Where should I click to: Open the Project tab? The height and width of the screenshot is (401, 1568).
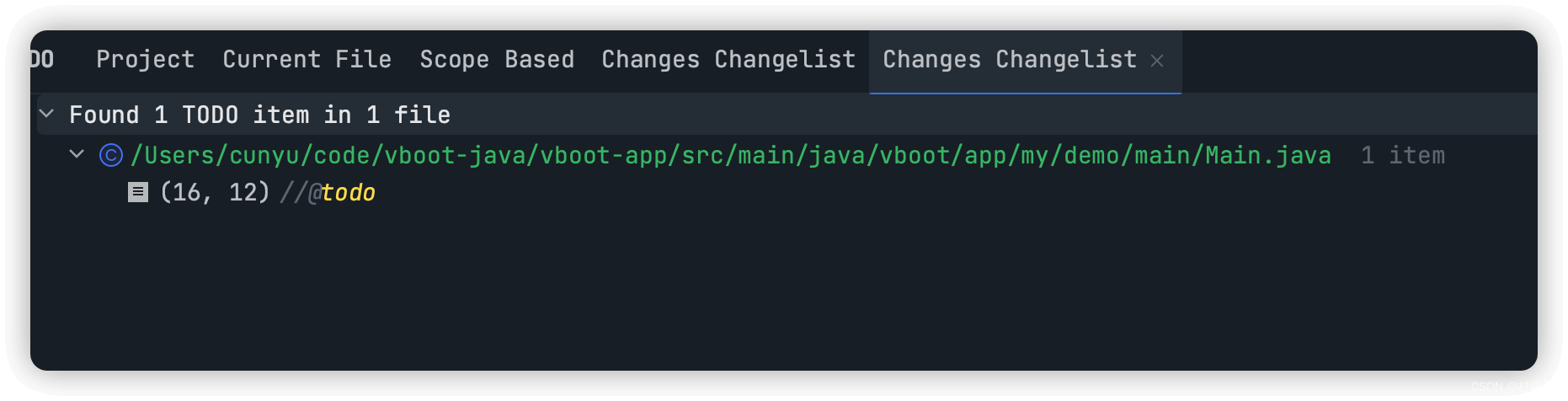[145, 60]
